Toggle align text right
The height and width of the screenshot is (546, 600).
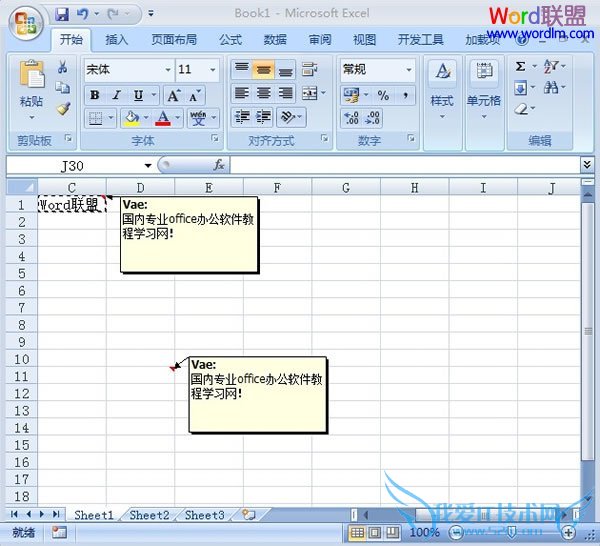point(285,93)
